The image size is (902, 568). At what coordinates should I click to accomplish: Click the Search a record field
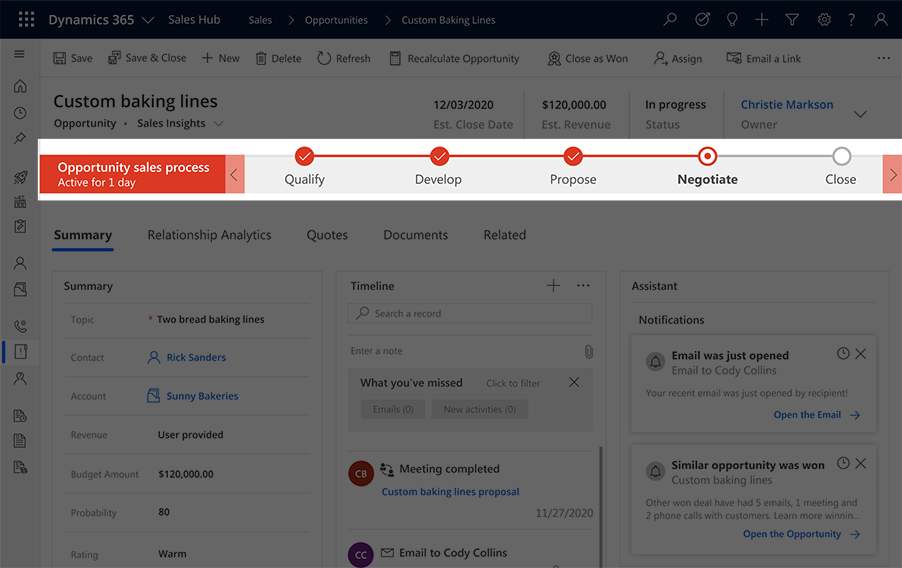tap(470, 314)
